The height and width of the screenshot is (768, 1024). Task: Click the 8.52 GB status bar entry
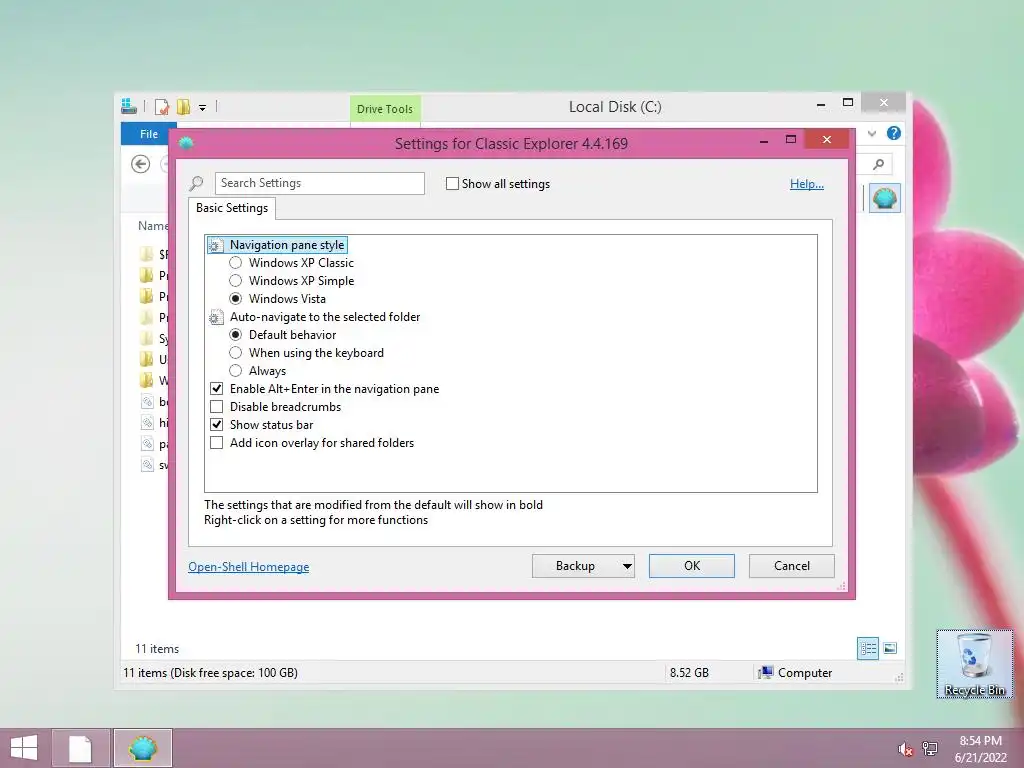point(689,673)
